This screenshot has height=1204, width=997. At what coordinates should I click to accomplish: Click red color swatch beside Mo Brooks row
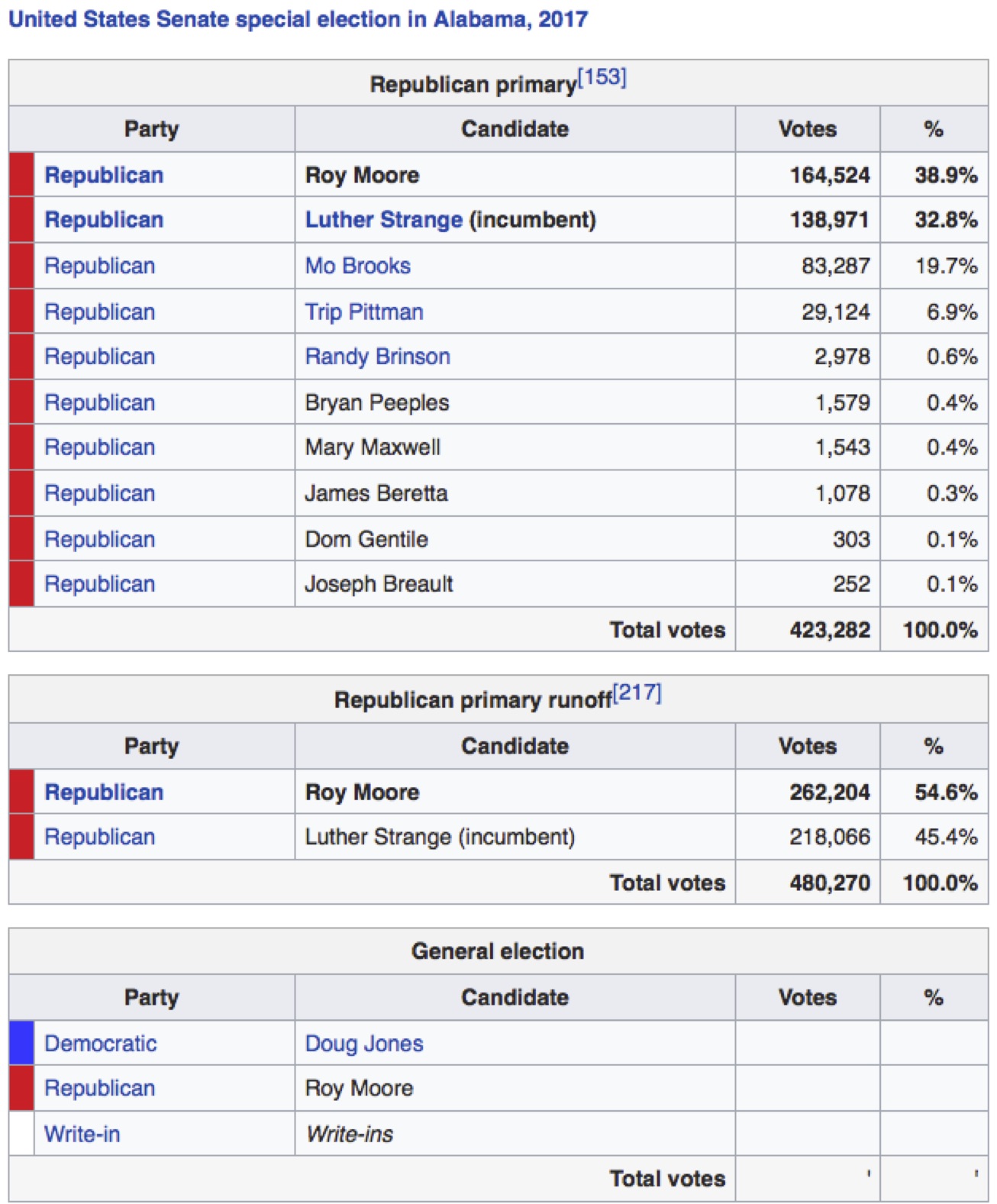click(x=21, y=266)
